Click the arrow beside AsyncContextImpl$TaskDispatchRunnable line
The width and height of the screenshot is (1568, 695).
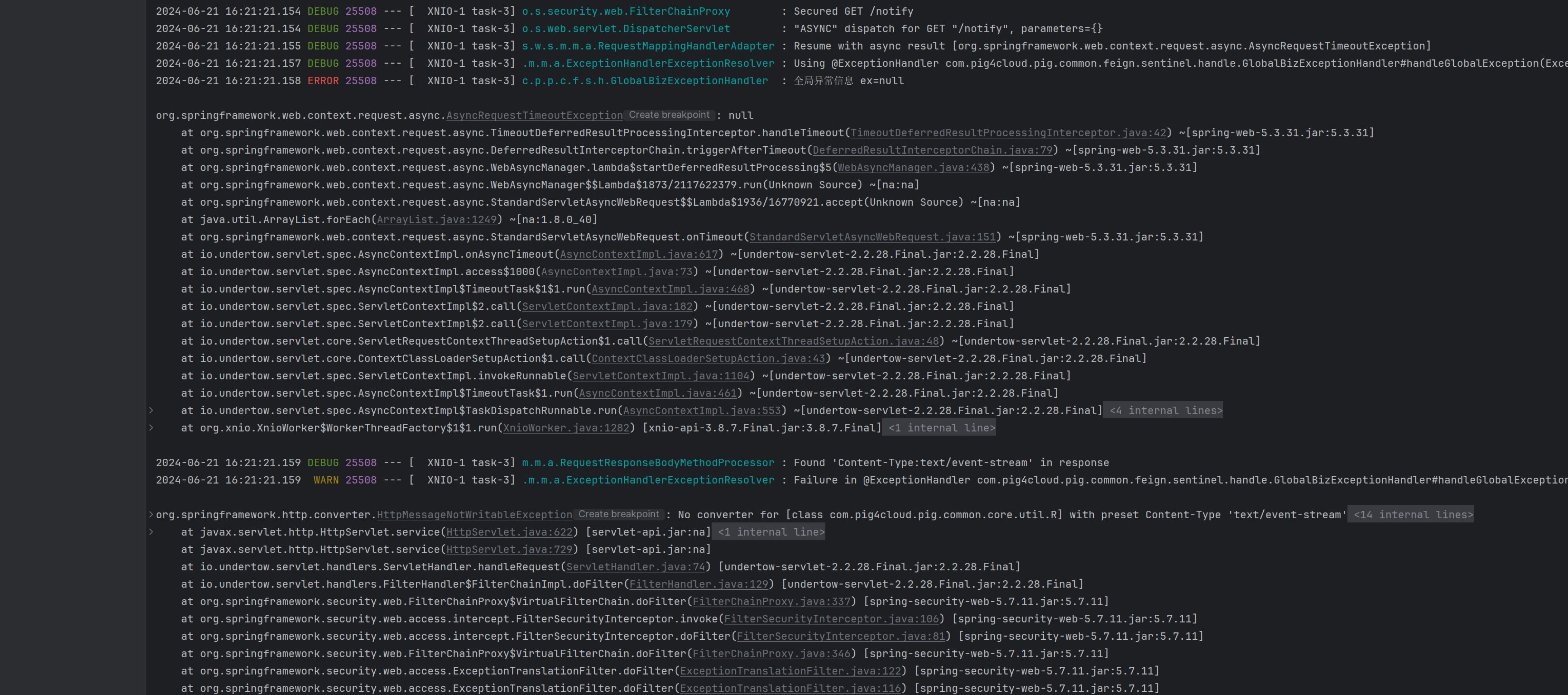tap(151, 410)
